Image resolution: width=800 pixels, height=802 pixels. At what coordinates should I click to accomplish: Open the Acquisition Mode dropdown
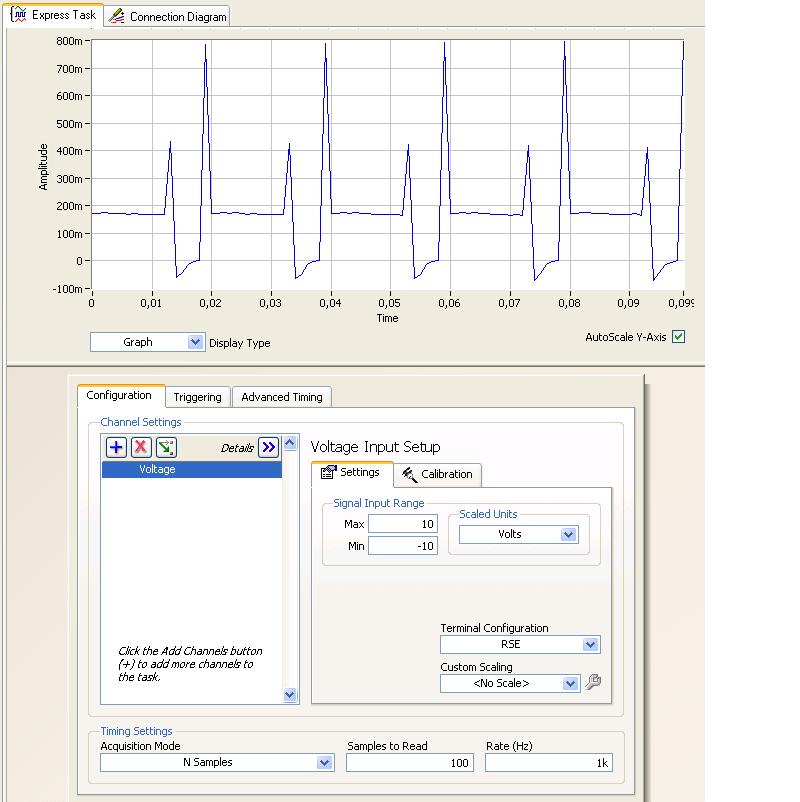coord(324,762)
